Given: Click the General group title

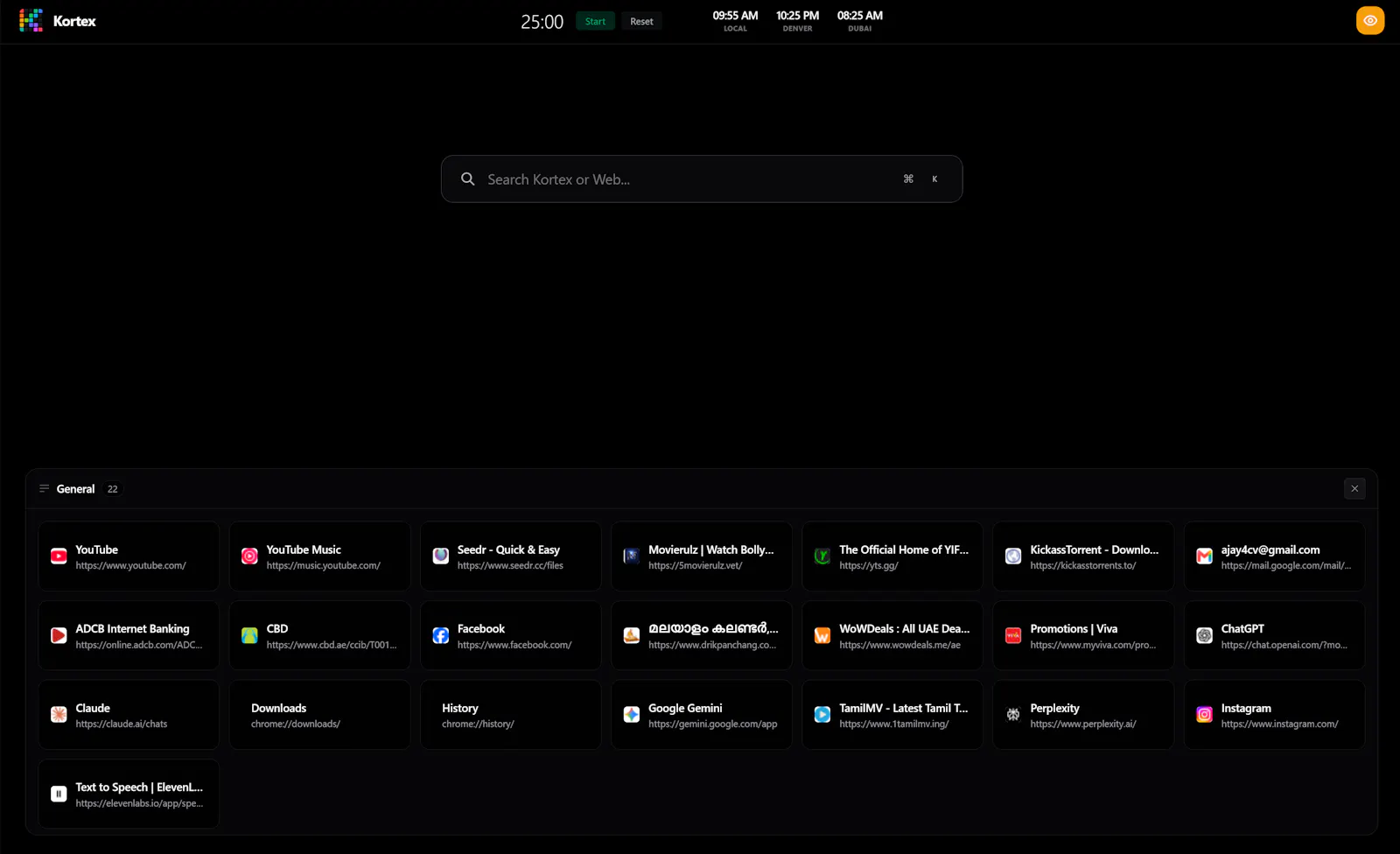Looking at the screenshot, I should (75, 488).
